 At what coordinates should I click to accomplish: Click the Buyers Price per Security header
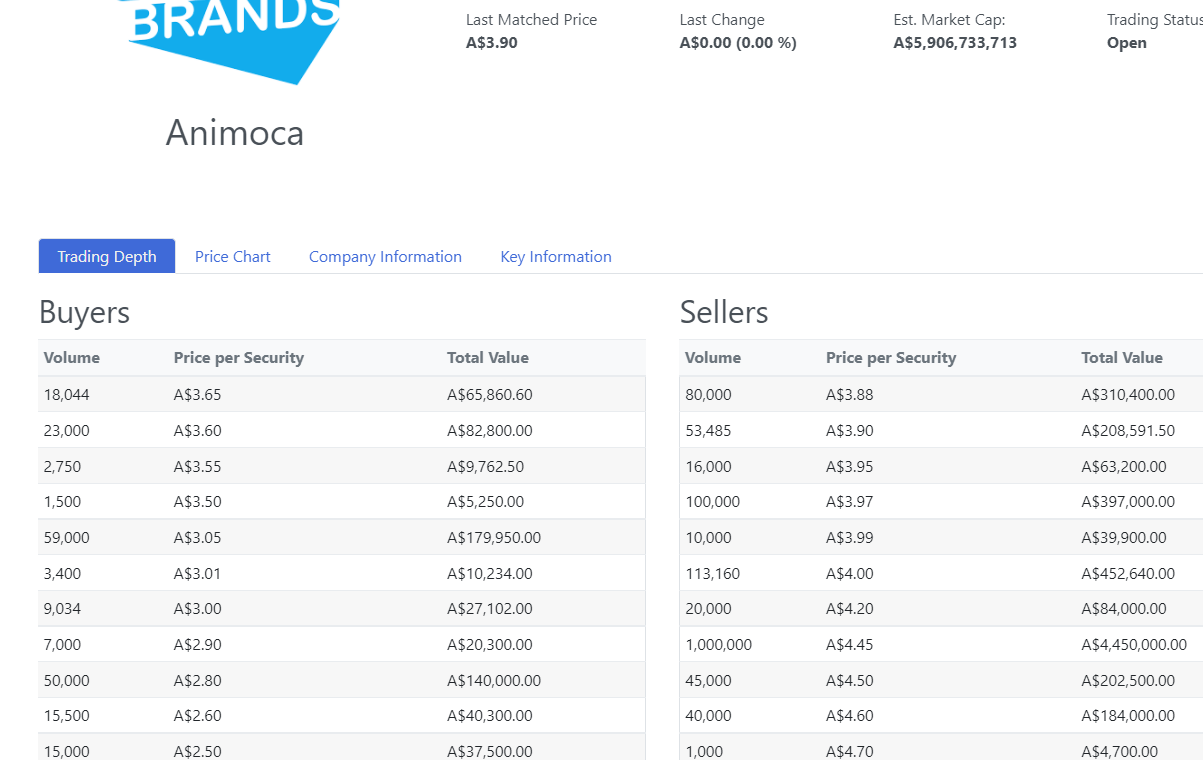pos(239,358)
